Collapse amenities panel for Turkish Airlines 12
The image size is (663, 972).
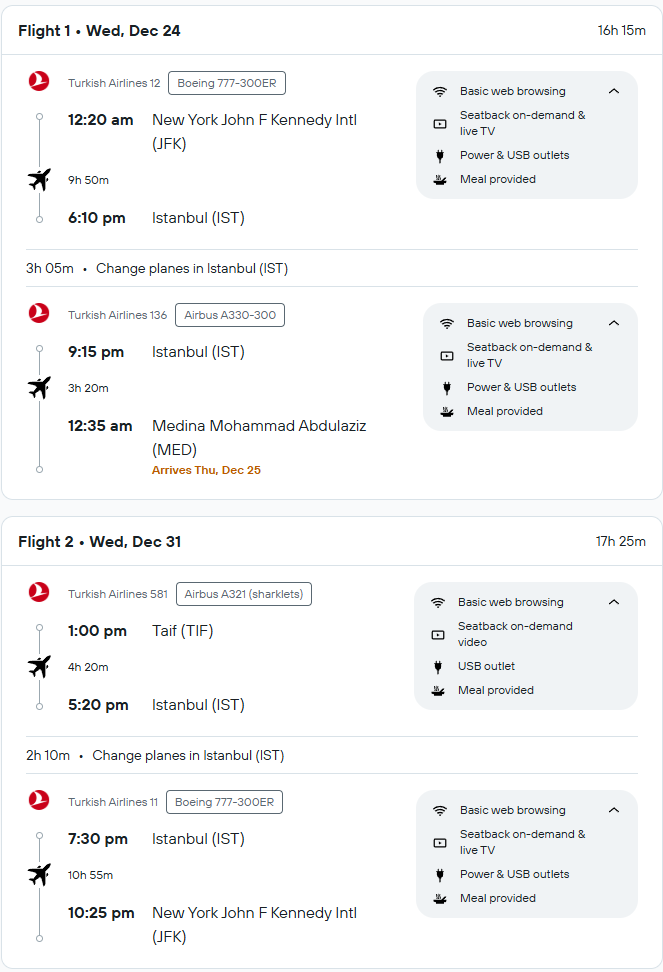tap(614, 91)
